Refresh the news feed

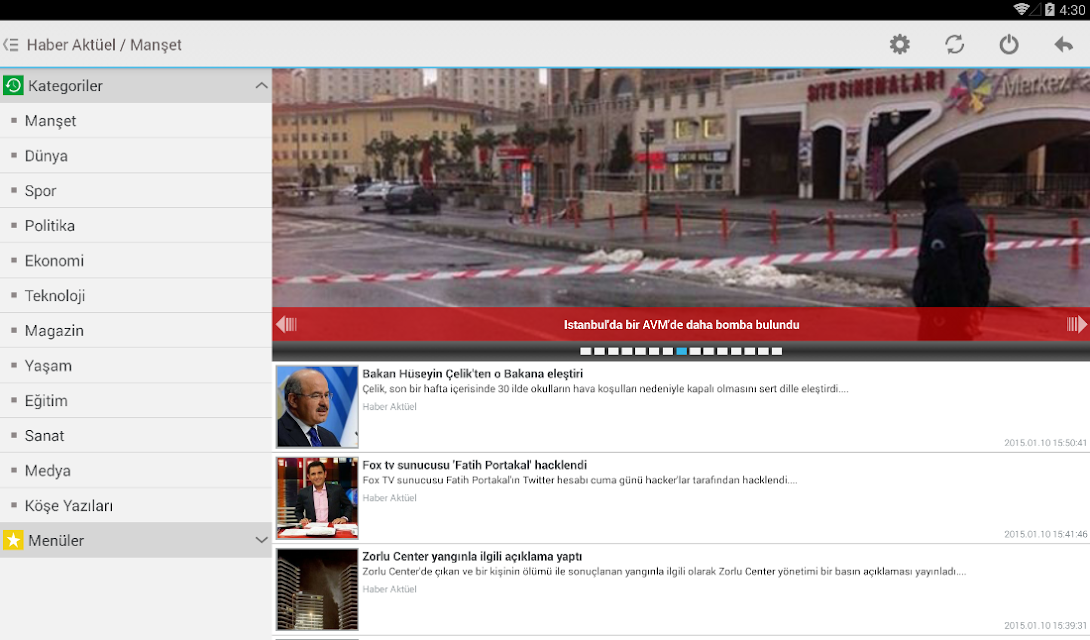pos(954,44)
